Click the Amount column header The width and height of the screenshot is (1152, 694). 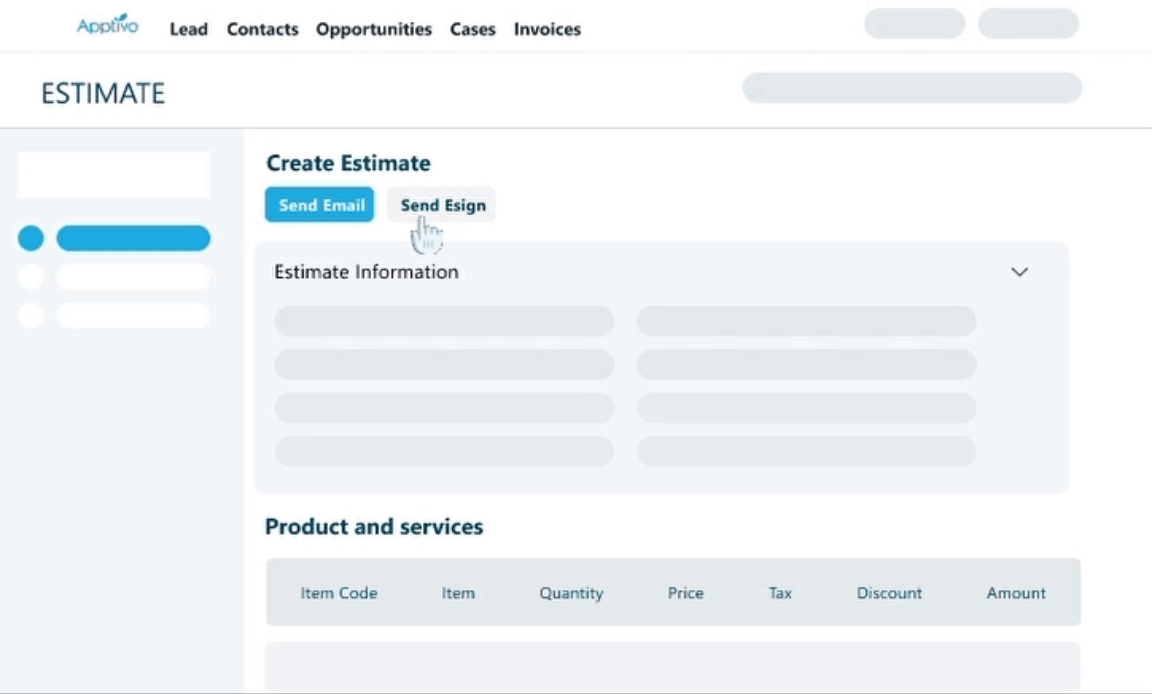pos(1015,593)
